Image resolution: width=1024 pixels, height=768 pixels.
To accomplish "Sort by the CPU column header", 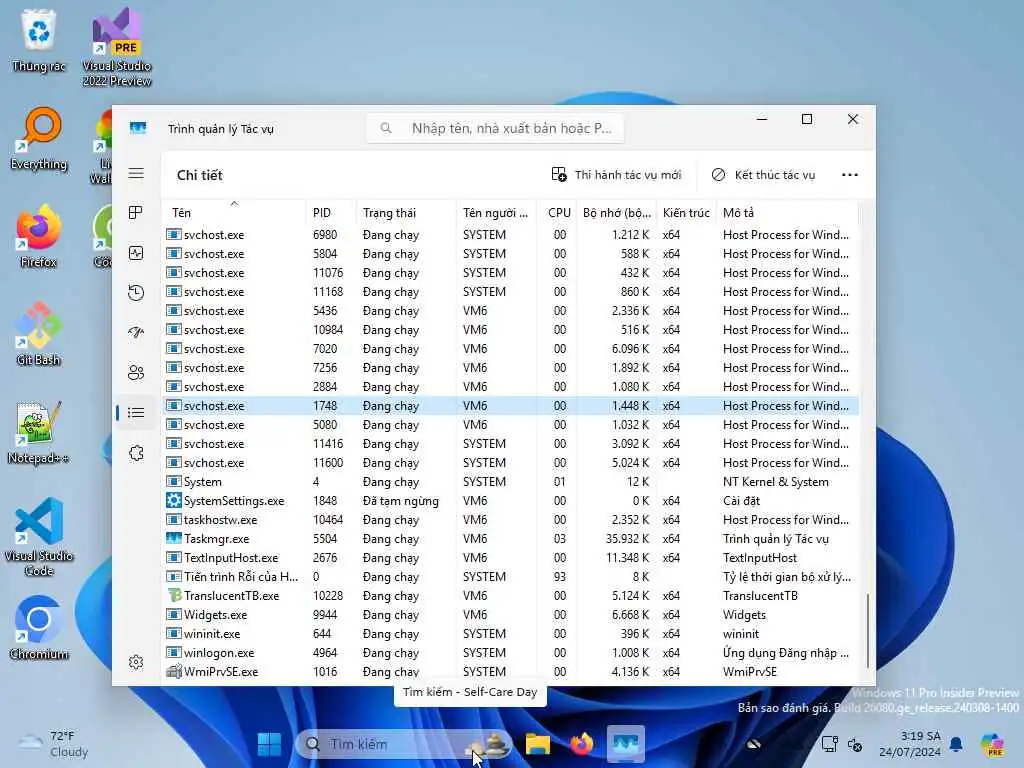I will click(x=557, y=212).
